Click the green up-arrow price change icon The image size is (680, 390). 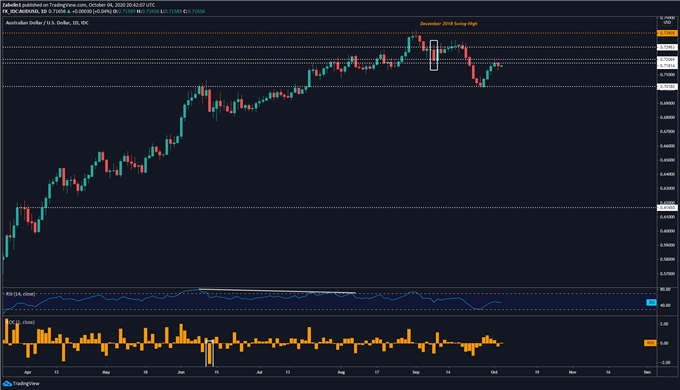pos(69,11)
